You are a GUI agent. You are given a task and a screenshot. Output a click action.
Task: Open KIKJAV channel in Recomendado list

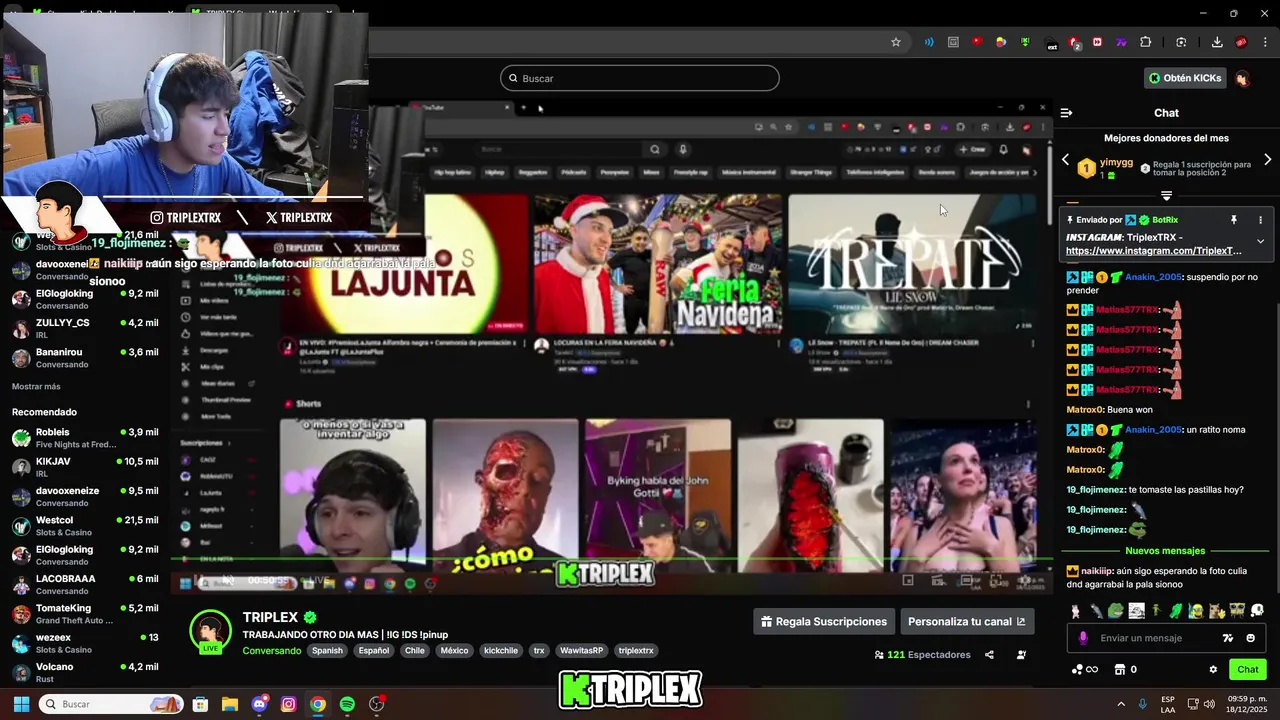tap(85, 467)
